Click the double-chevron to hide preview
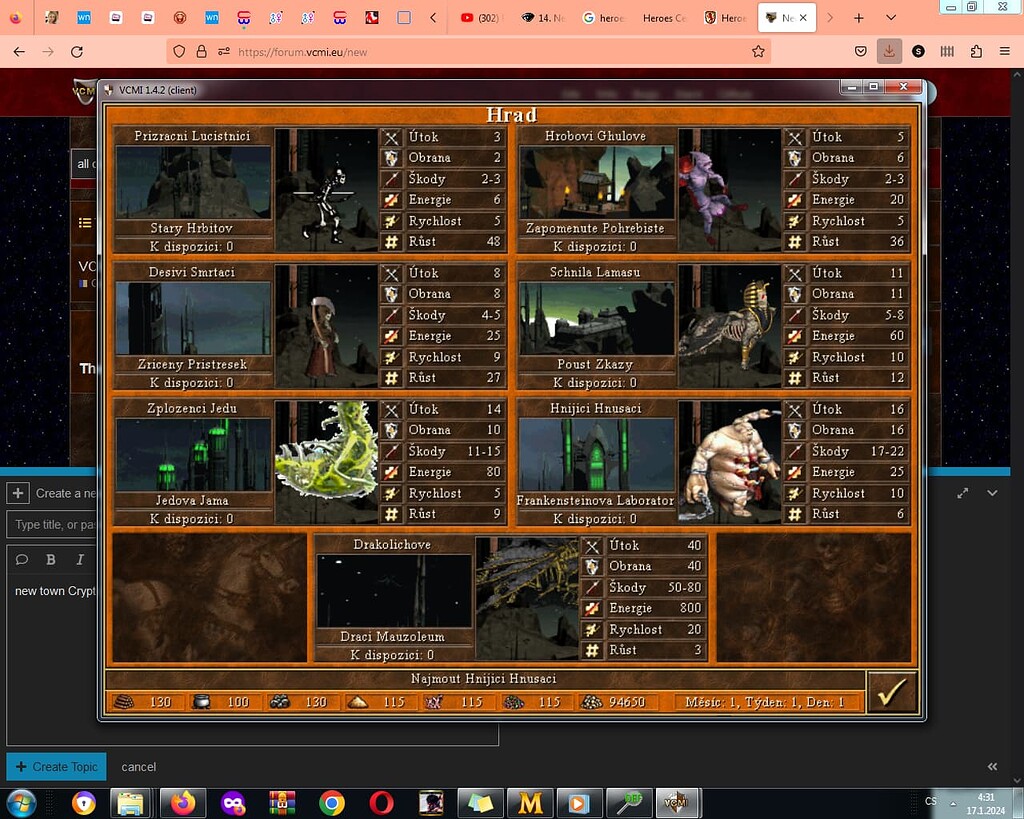The width and height of the screenshot is (1024, 819). (992, 766)
